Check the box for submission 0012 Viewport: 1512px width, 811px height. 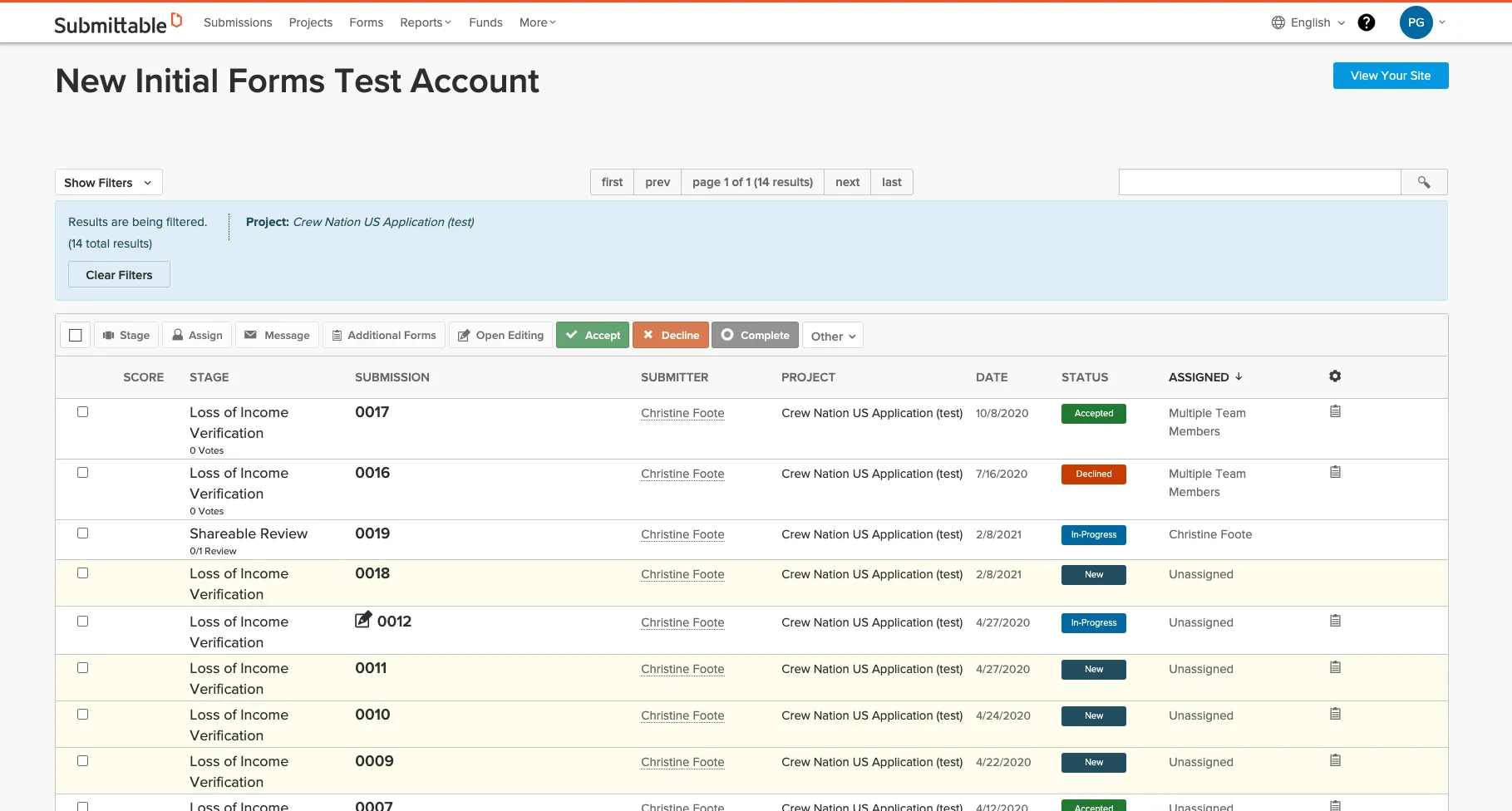[x=82, y=622]
